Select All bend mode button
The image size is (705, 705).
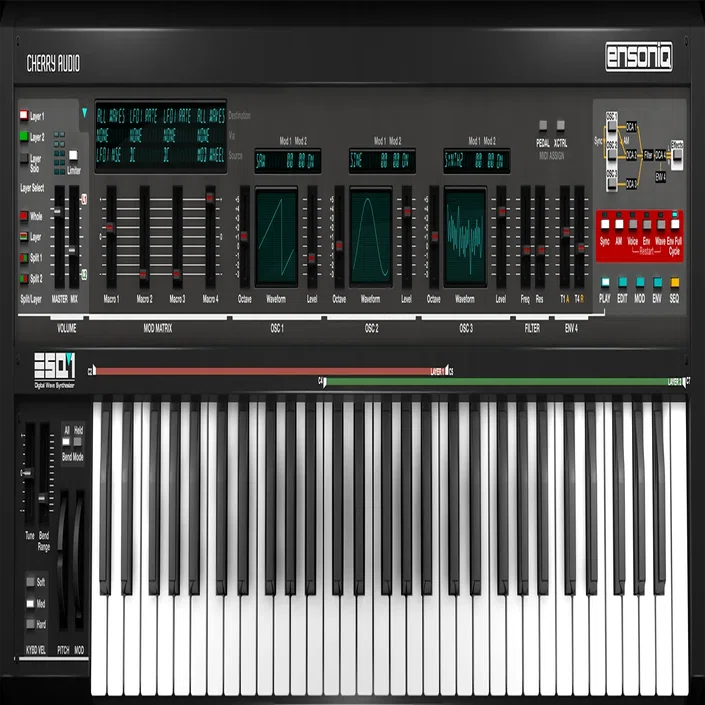[x=66, y=442]
